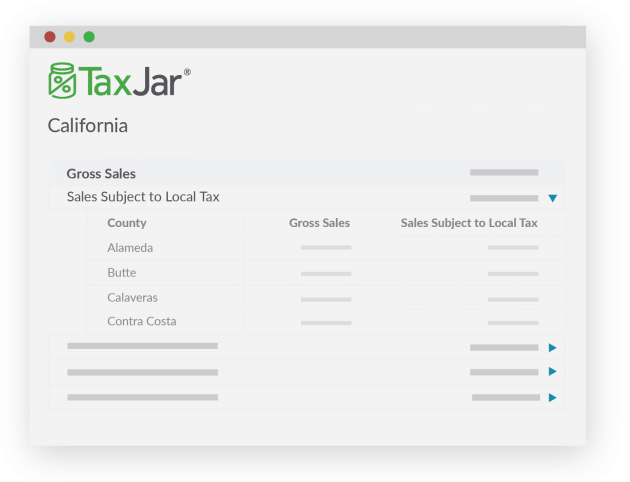Click the County column header
Screen dimensions: 630x482
click(127, 223)
